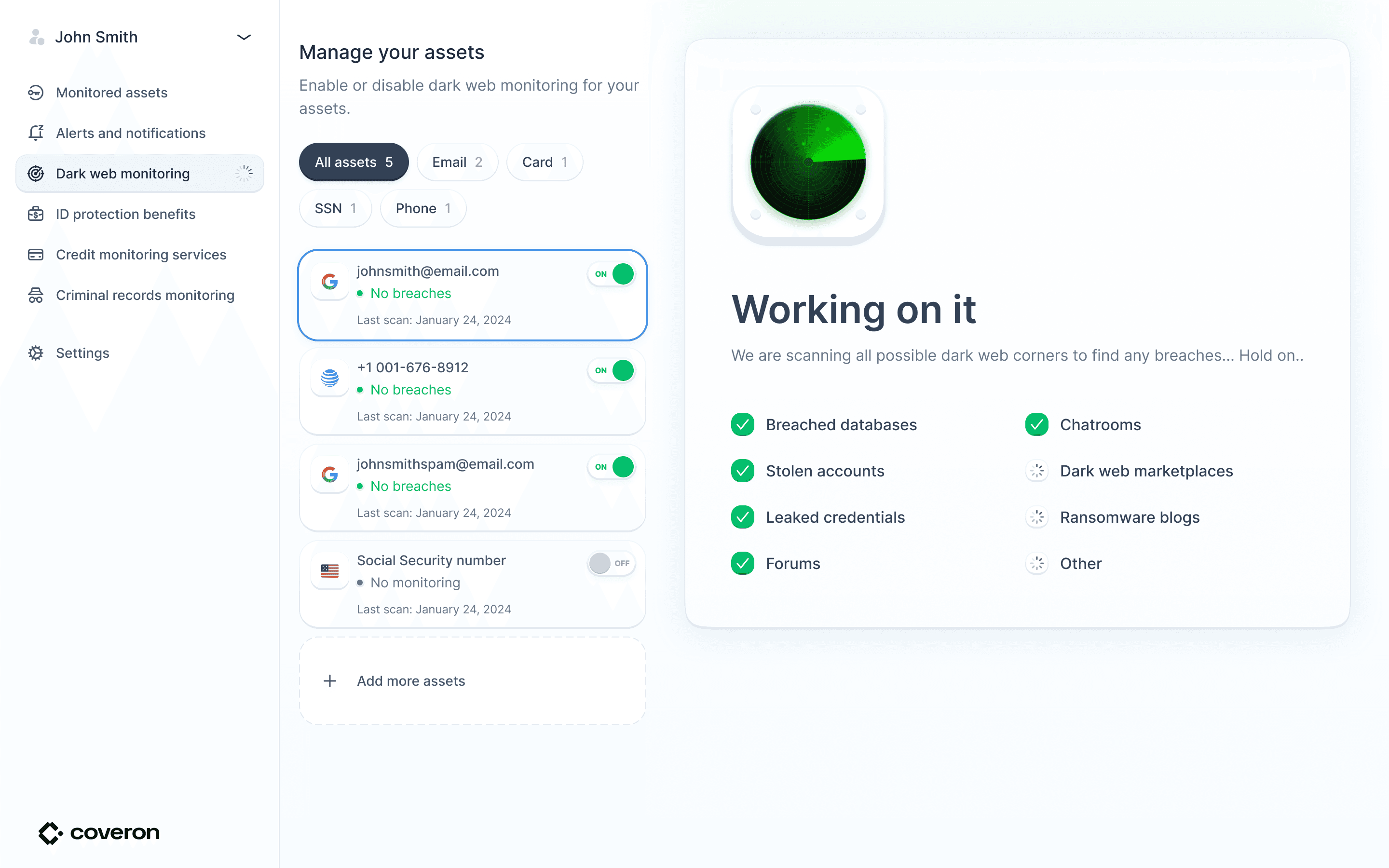Image resolution: width=1389 pixels, height=868 pixels.
Task: Click the Dark web marketplaces spinner icon
Action: (1036, 471)
